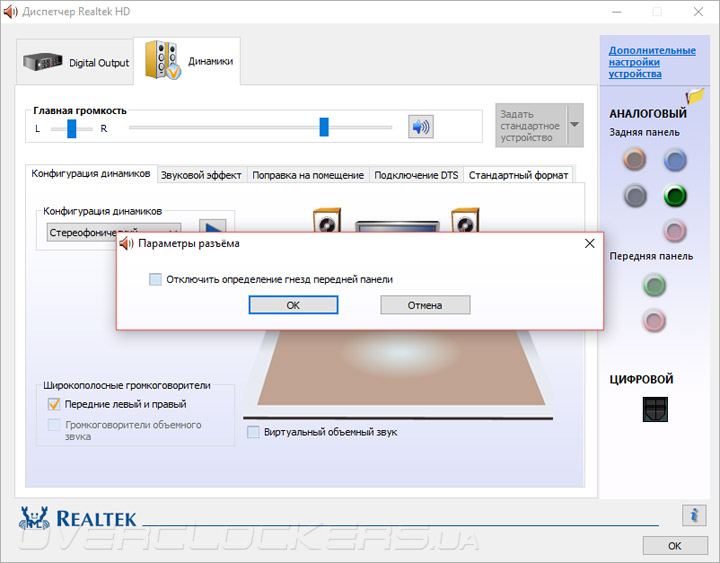Click the pink front panel jack
This screenshot has height=563, width=720.
point(654,320)
